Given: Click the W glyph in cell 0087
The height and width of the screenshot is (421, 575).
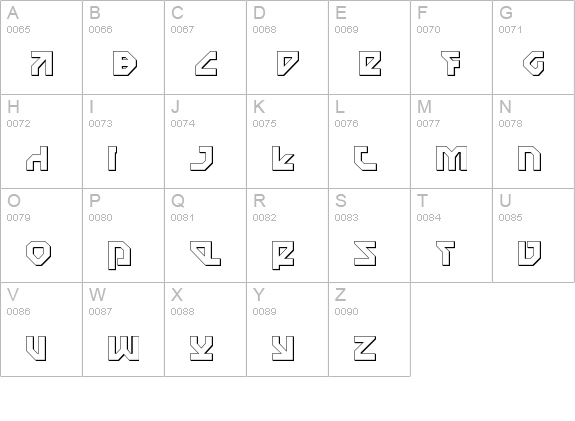Looking at the screenshot, I should pyautogui.click(x=124, y=348).
